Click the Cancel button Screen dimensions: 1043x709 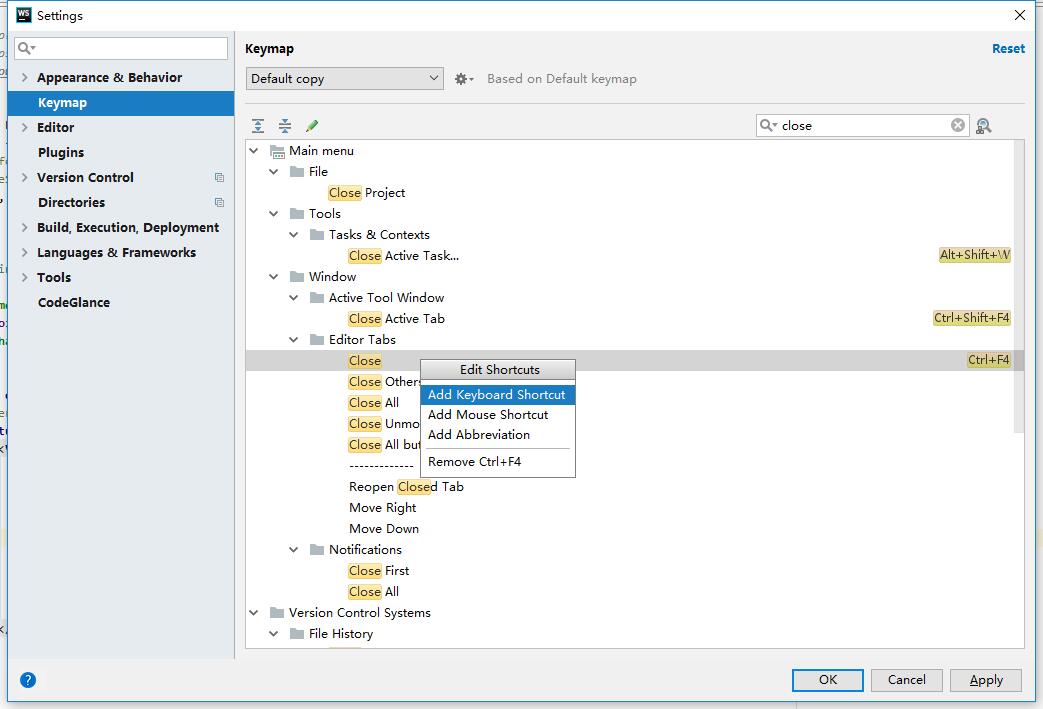coord(907,680)
